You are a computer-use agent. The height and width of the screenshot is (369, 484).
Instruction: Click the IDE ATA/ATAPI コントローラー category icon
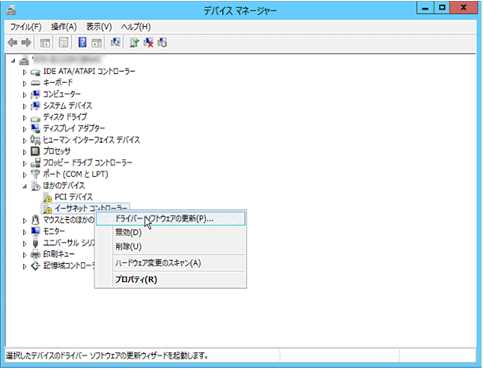(x=36, y=72)
